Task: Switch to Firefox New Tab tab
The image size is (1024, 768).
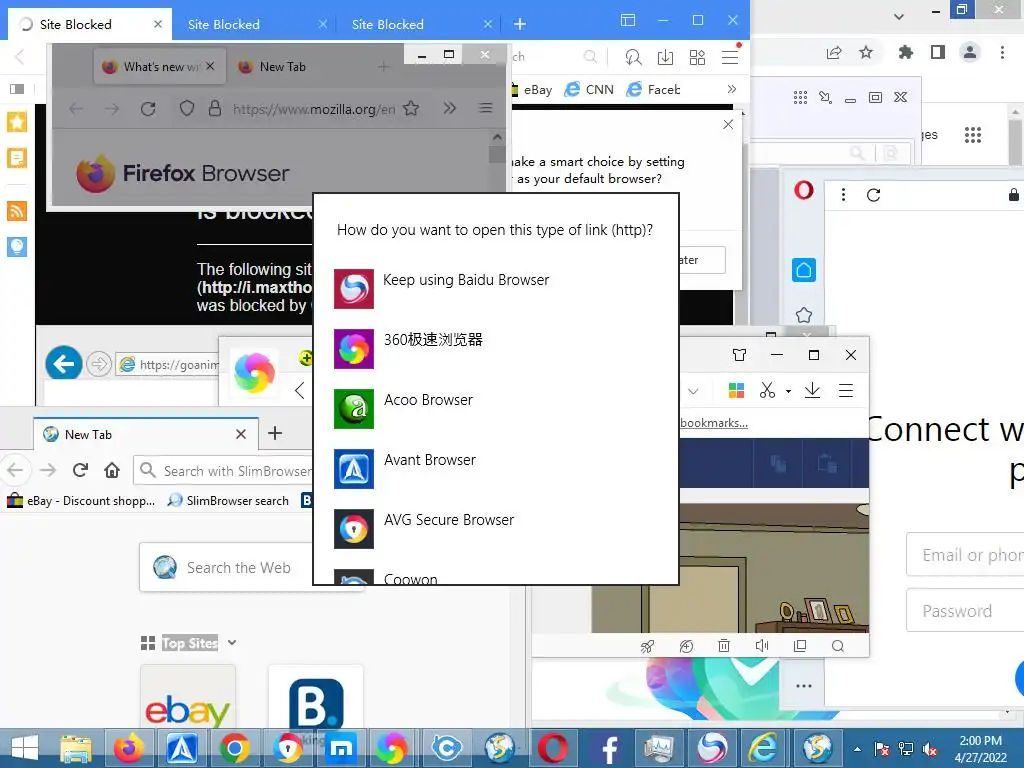Action: pos(282,67)
